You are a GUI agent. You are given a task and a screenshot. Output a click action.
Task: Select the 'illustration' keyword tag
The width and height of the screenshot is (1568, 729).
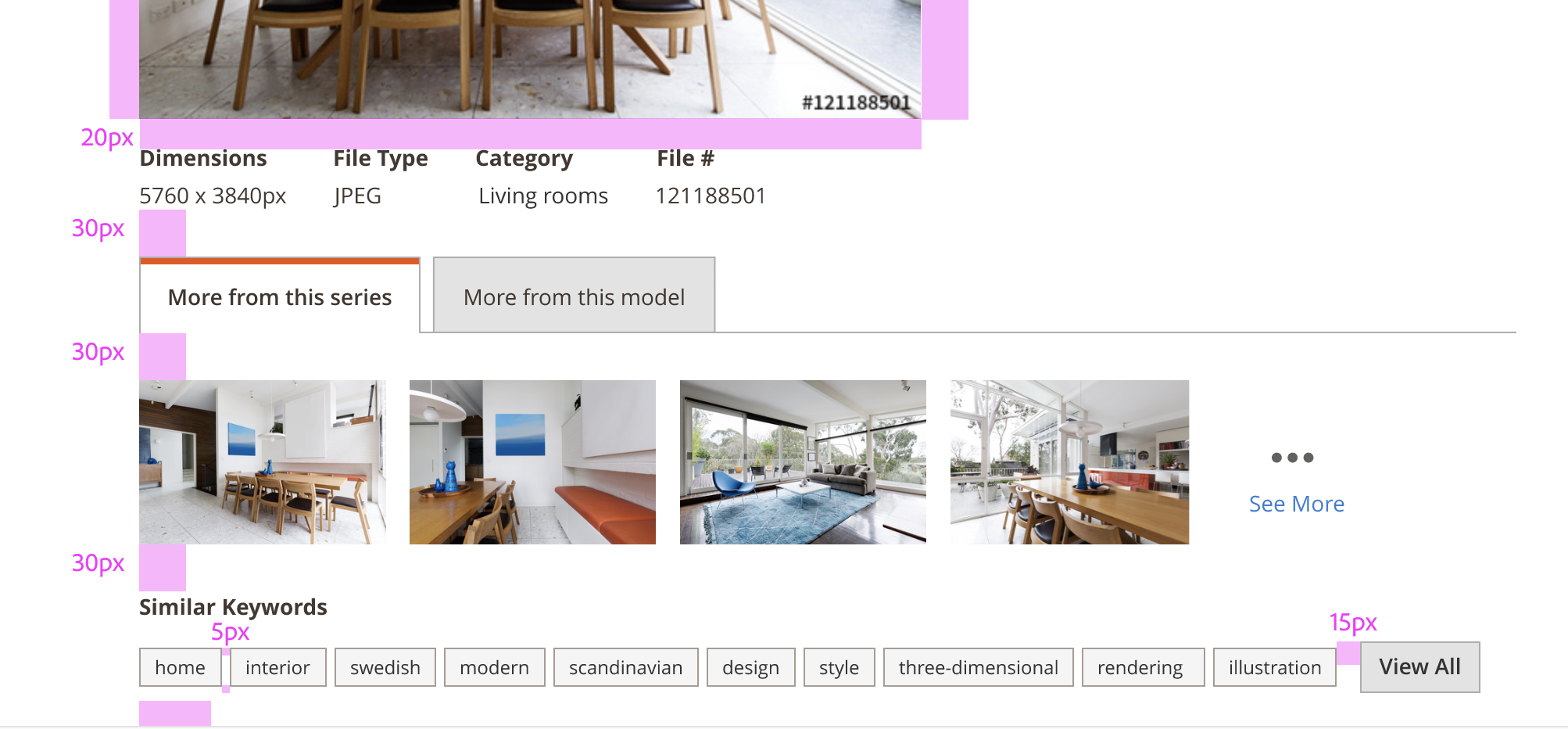pyautogui.click(x=1275, y=667)
